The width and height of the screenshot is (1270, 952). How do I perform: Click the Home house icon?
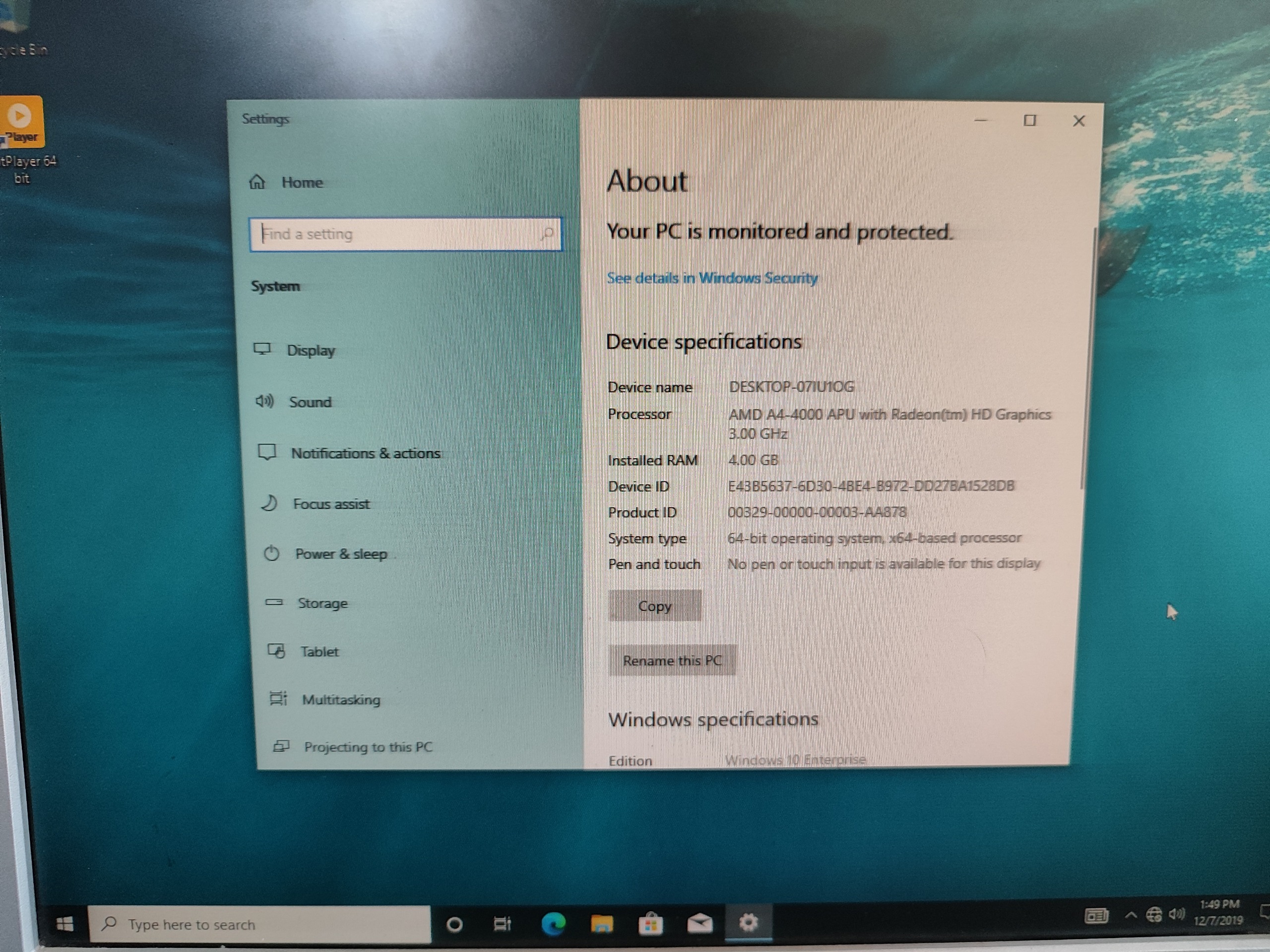coord(257,182)
